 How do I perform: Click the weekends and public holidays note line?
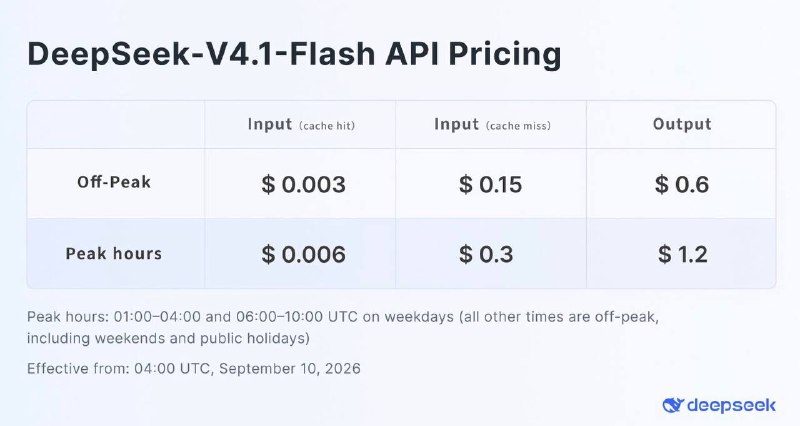click(168, 338)
